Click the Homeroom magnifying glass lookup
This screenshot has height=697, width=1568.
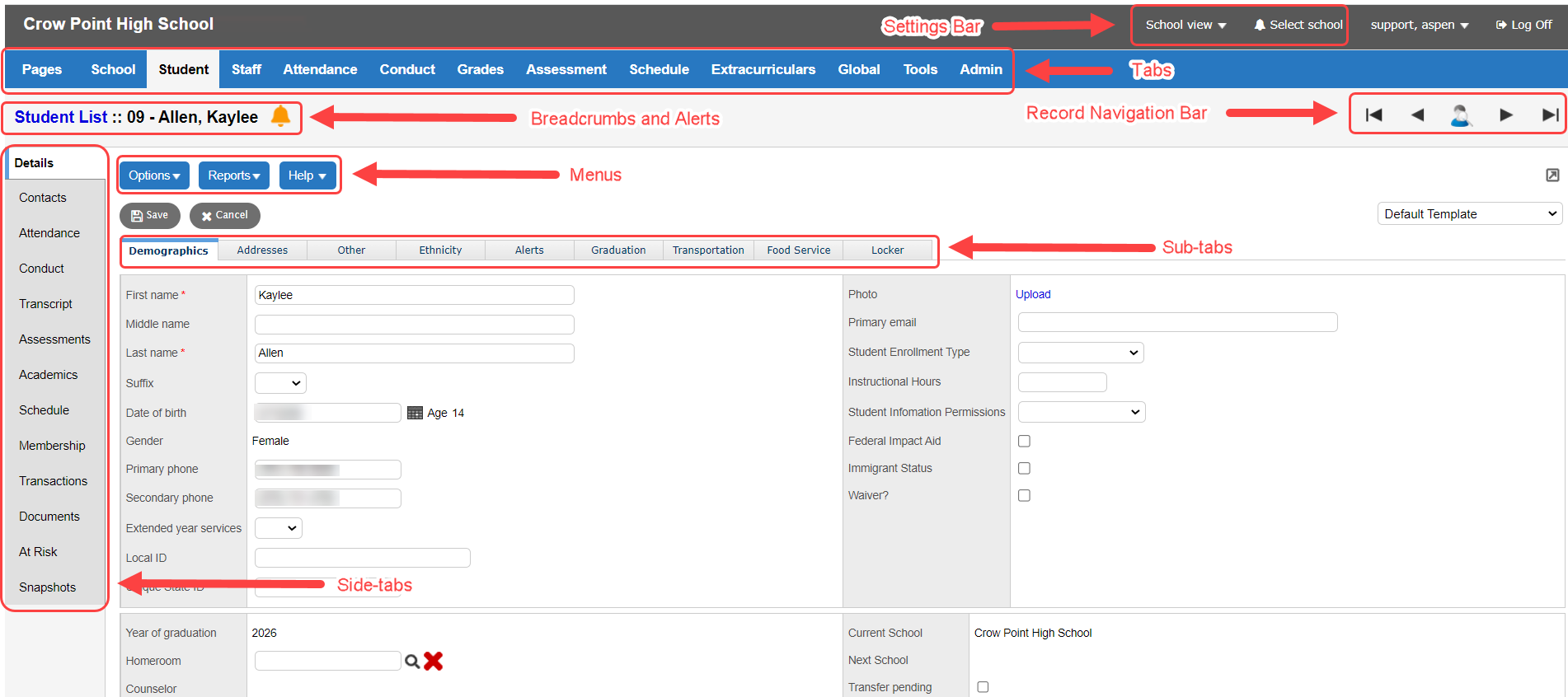[412, 661]
